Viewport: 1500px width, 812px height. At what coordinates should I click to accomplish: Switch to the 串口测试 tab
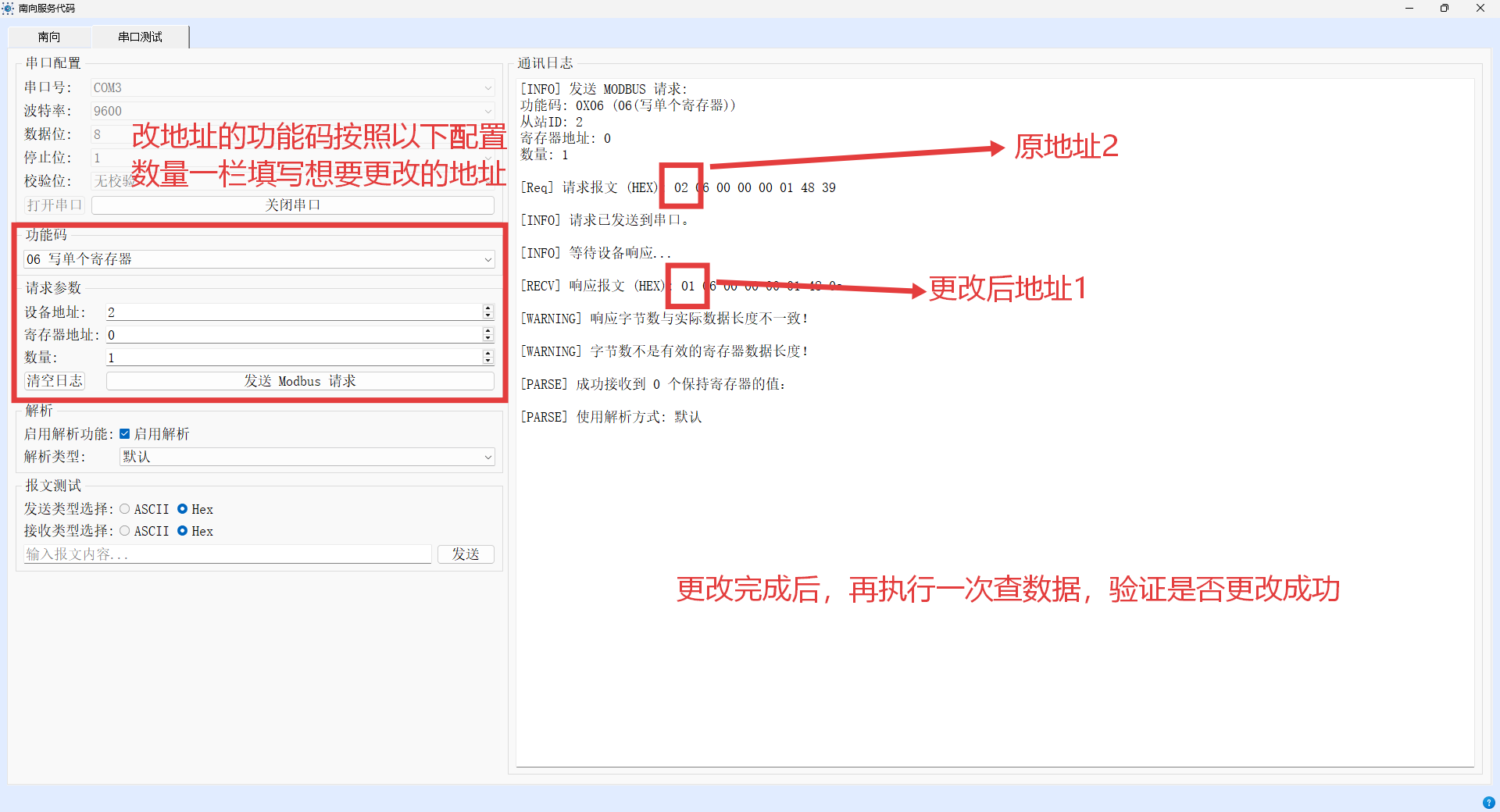coord(141,36)
